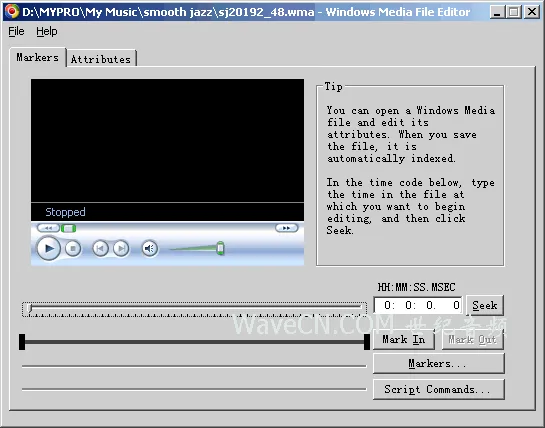Click the Previous track icon
Viewport: 545px width, 428px height.
100,249
